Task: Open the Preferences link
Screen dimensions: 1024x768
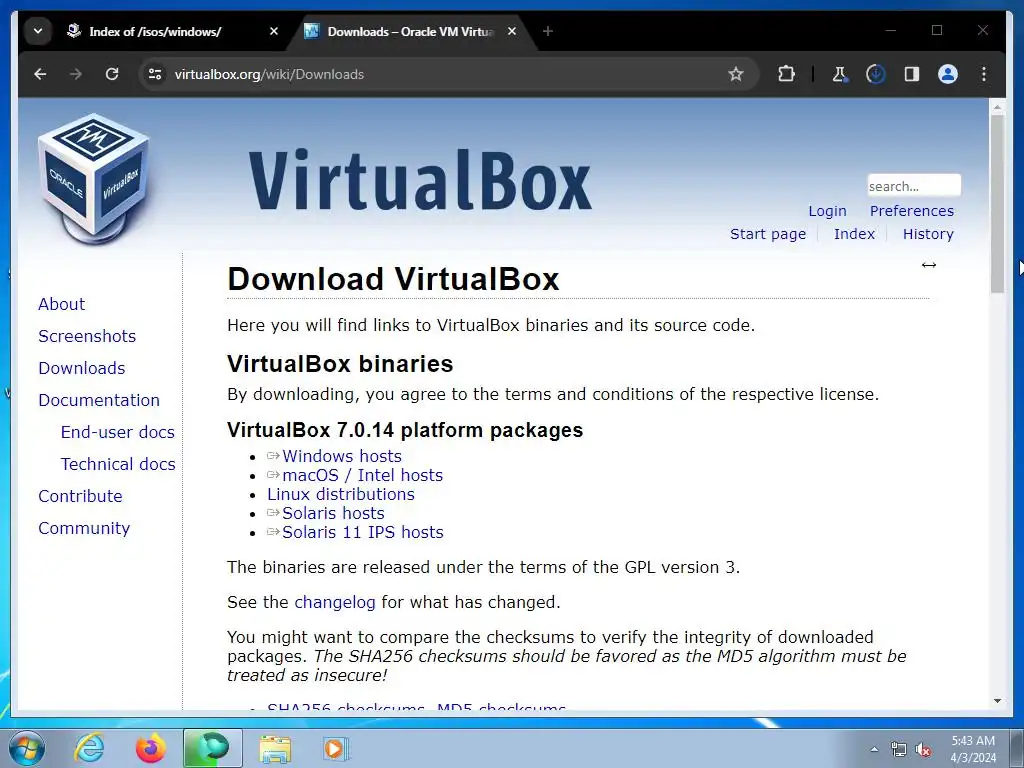Action: click(912, 211)
